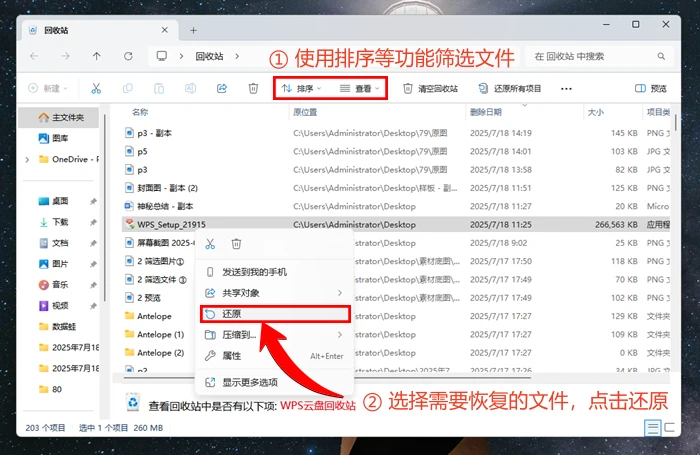Click the Rename icon in the toolbar
Screen dimensions: 700x455
190,88
